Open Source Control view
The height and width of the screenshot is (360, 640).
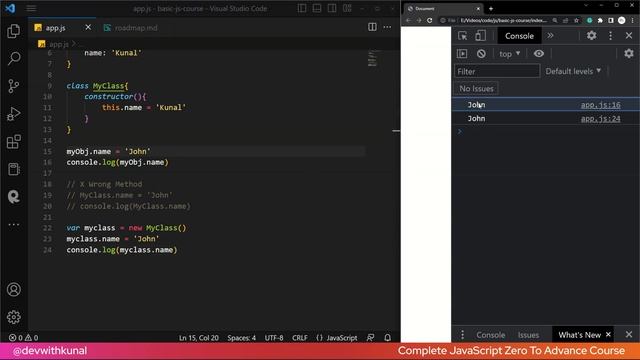click(x=13, y=86)
